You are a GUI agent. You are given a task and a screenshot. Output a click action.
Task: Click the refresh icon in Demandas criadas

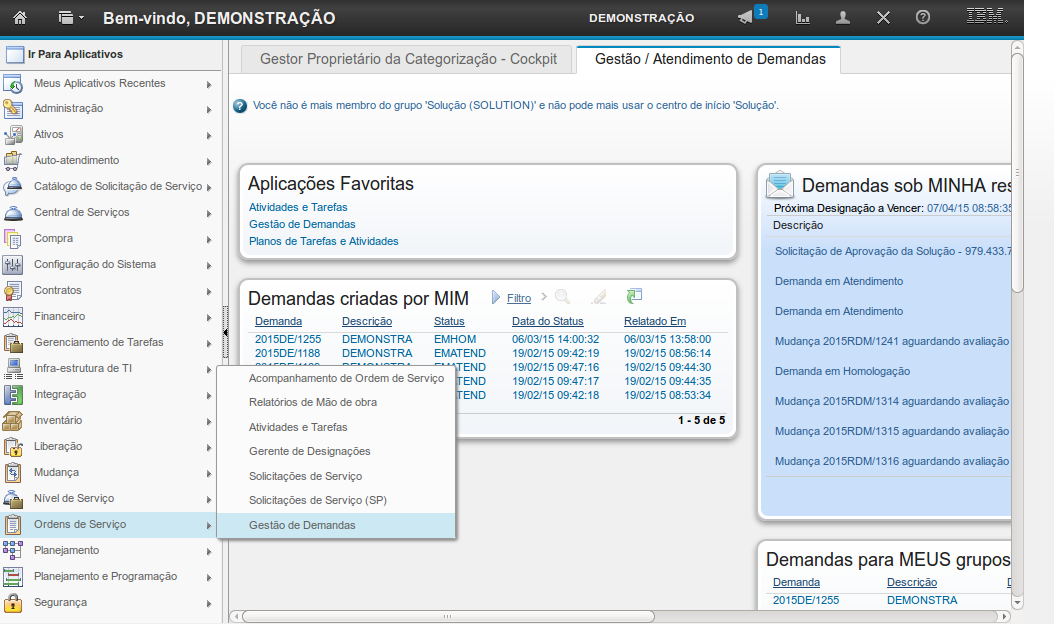[634, 297]
